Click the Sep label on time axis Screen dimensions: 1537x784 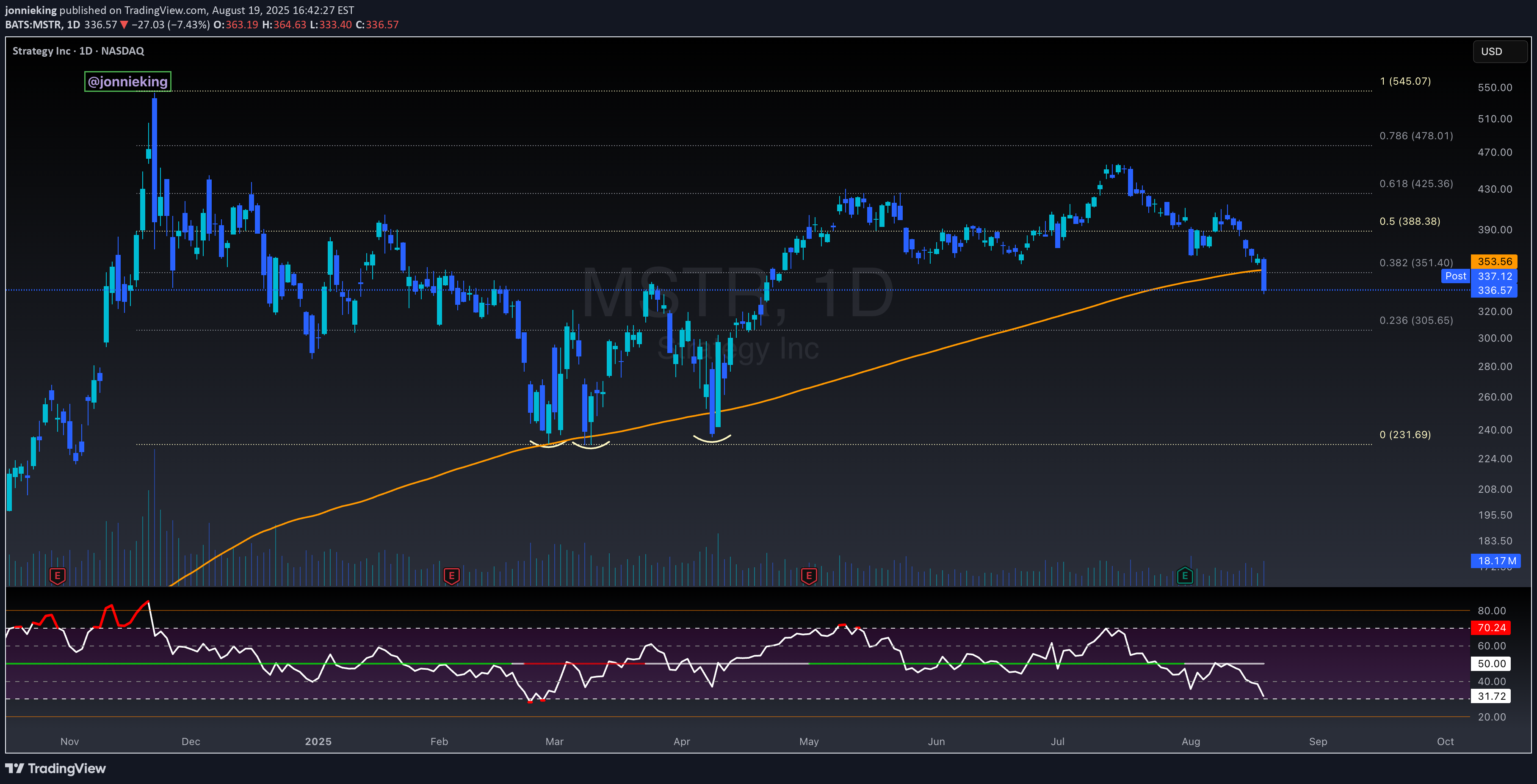[1318, 741]
